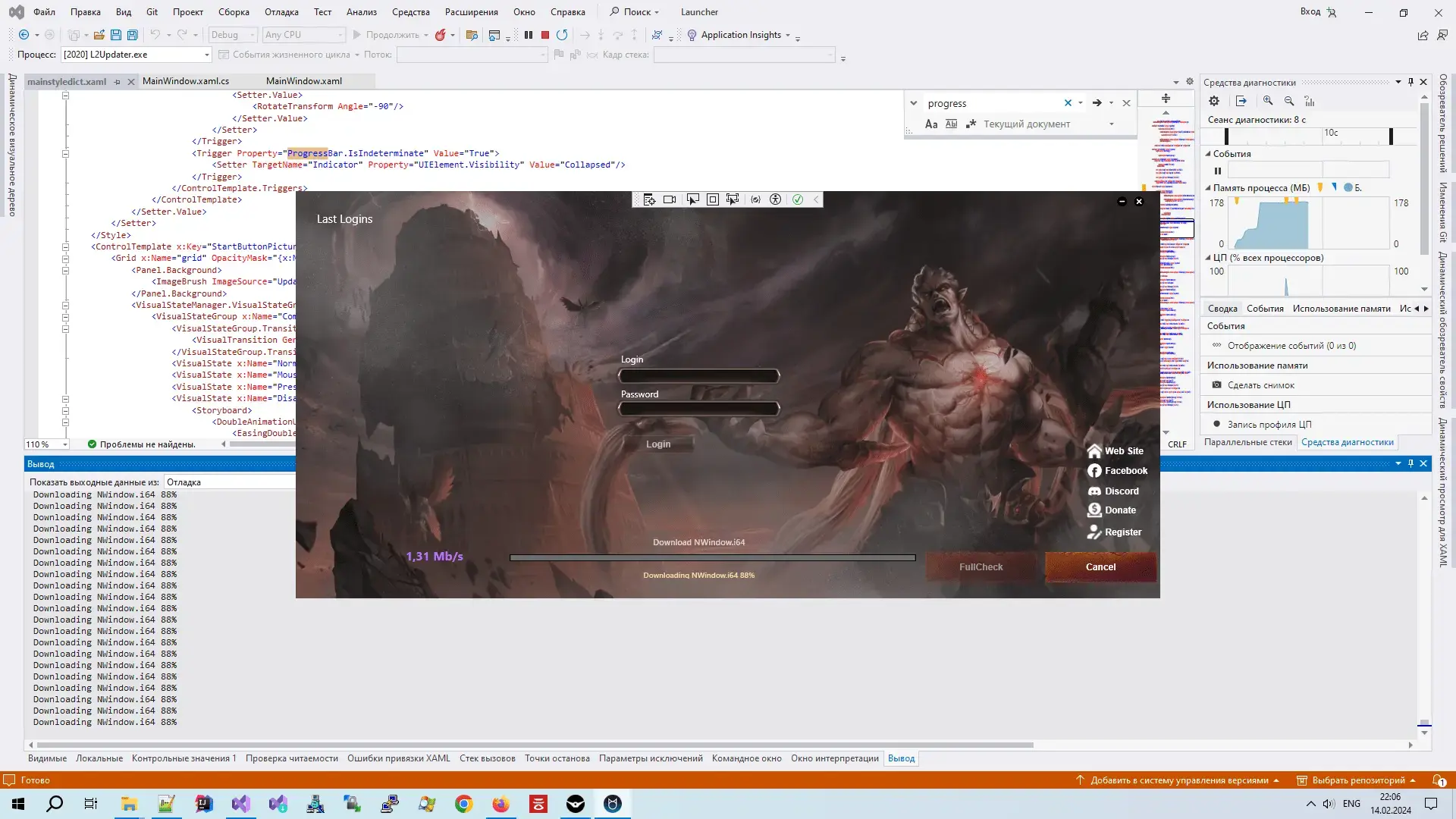
Task: Navigate backward in the toolbar
Action: [x=24, y=35]
